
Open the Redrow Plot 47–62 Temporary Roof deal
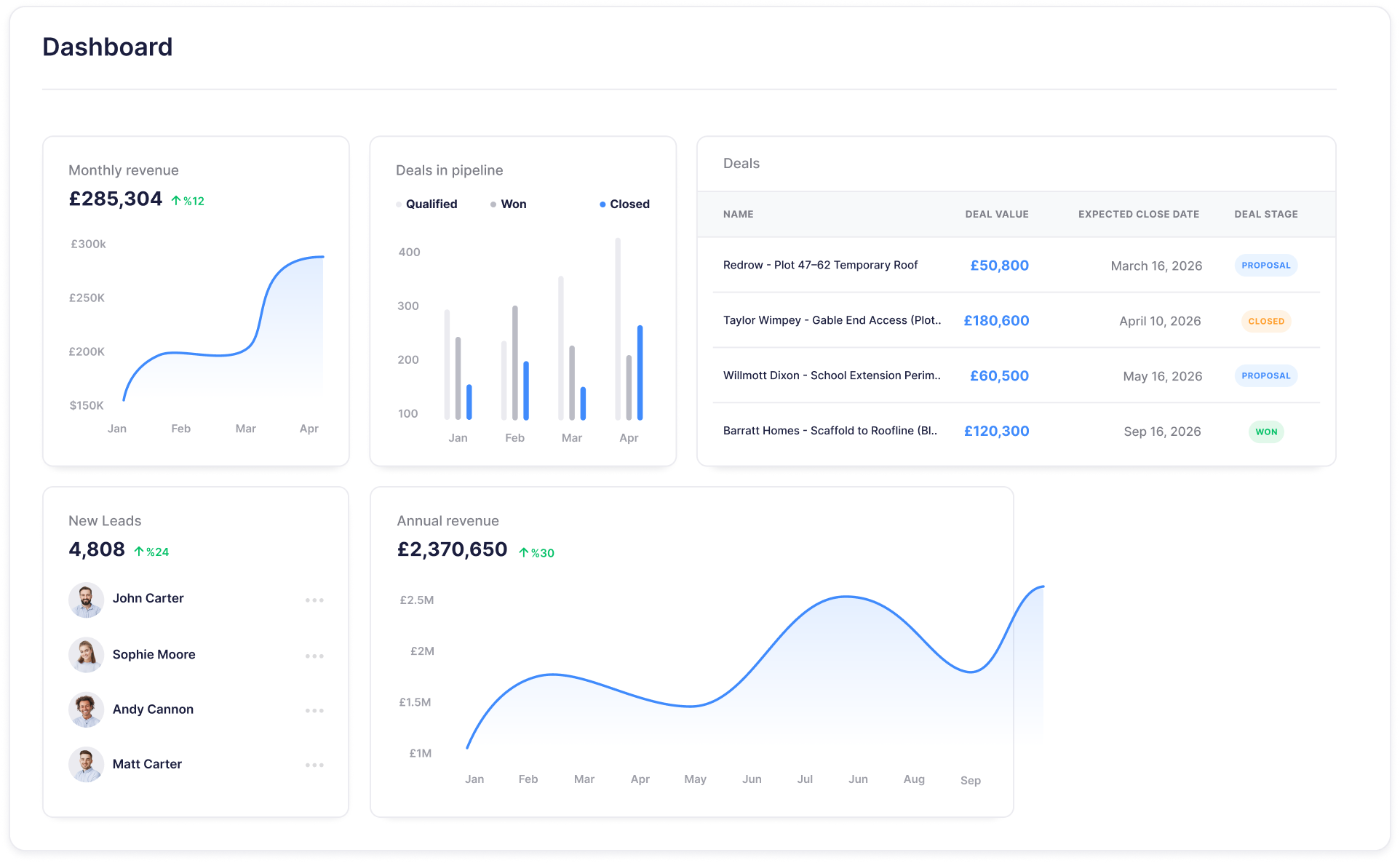click(820, 266)
